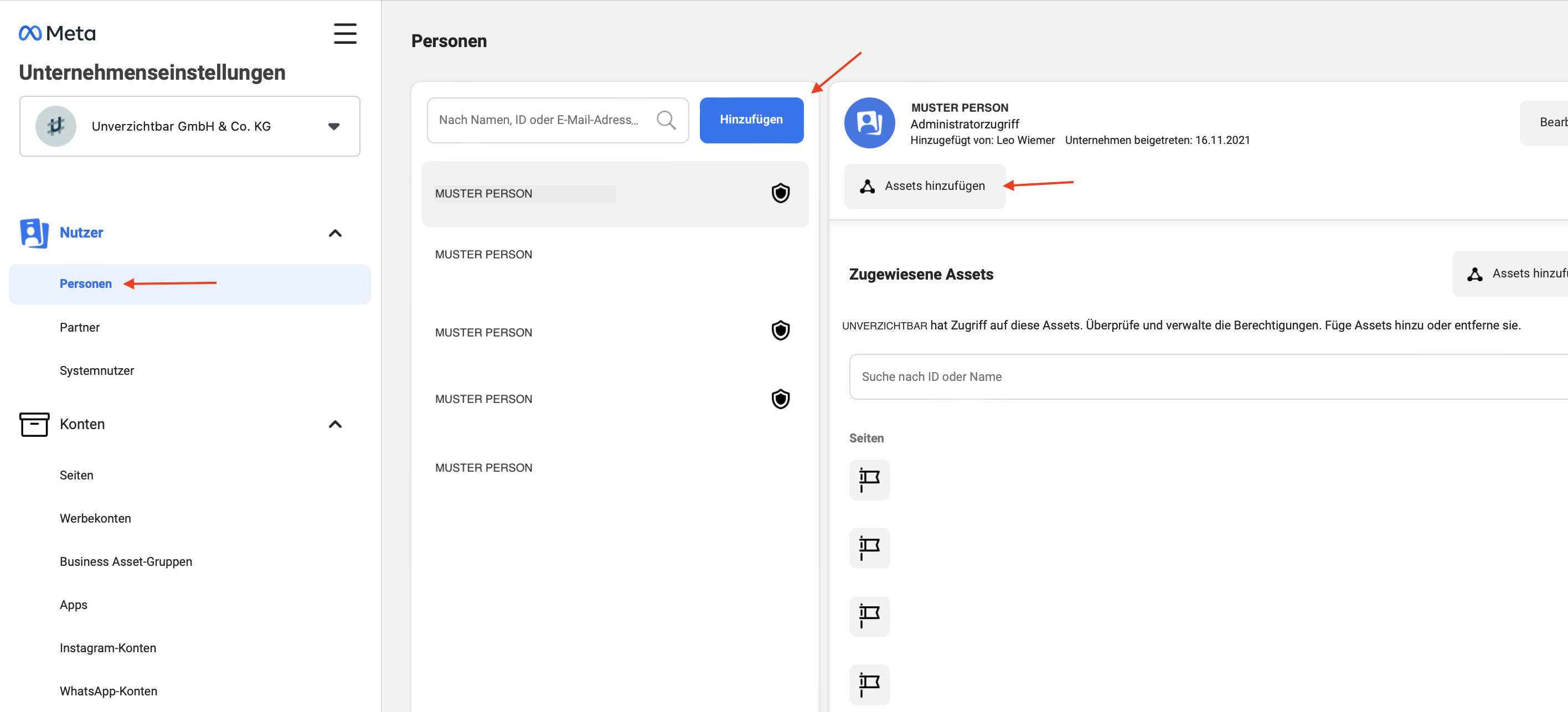Click the Unverzichtbar business avatar icon
Viewport: 1568px width, 712px height.
tap(55, 126)
